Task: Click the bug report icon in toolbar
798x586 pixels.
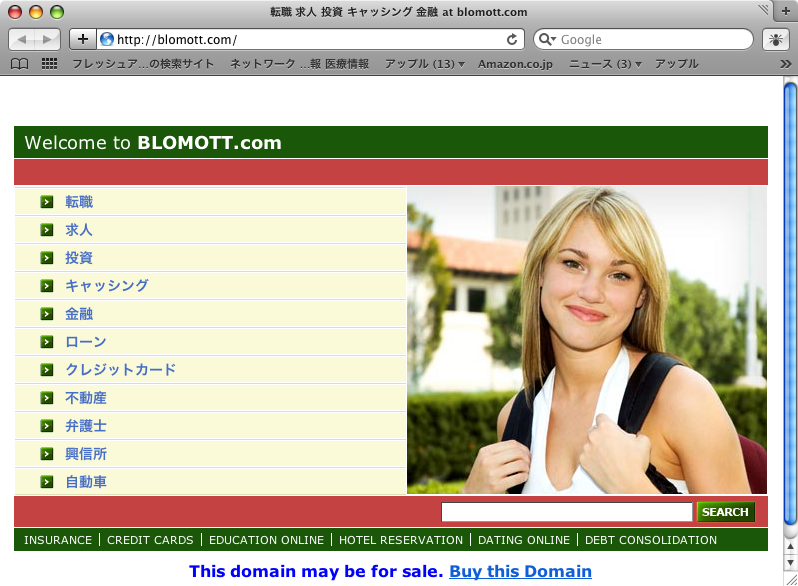Action: 775,39
